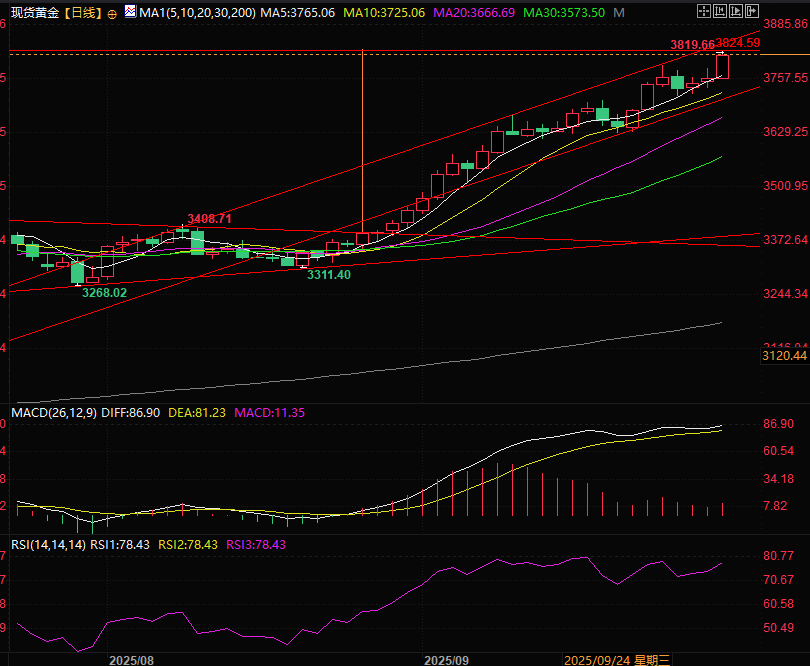Select the latest large red candlestick
Screen dimensions: 810x666
pyautogui.click(x=722, y=67)
